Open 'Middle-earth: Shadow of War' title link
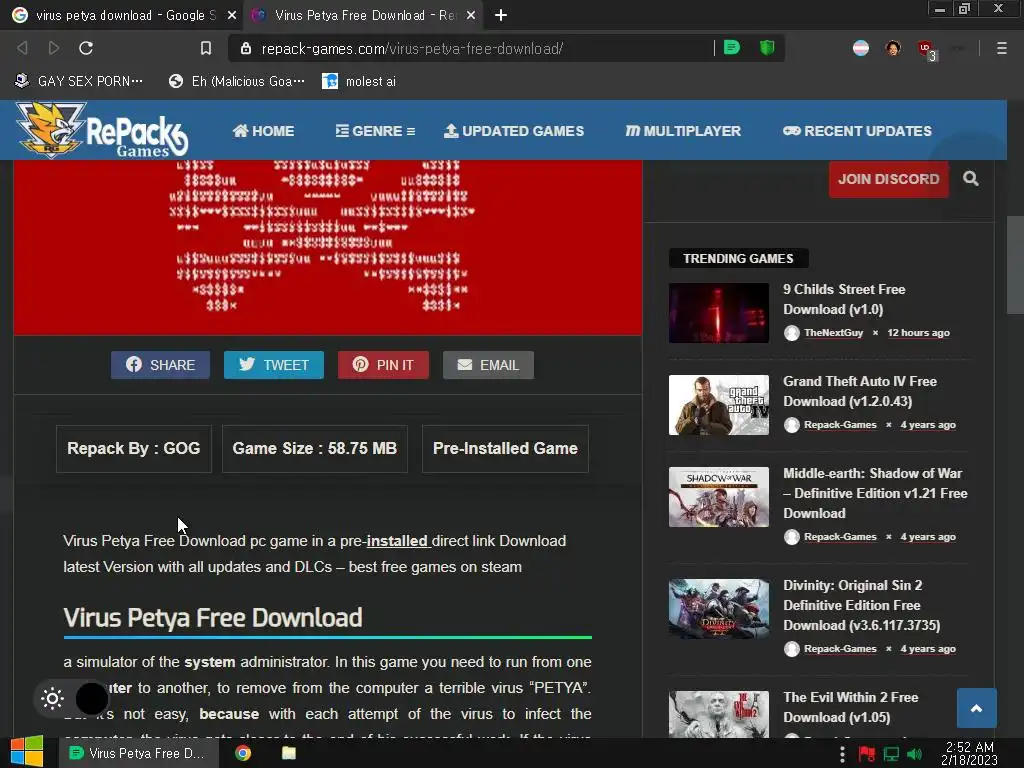 tap(875, 493)
